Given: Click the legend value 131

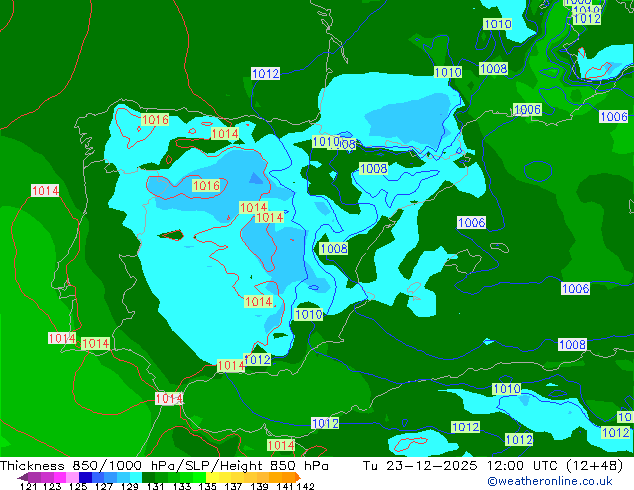Looking at the screenshot, I should [x=155, y=486].
